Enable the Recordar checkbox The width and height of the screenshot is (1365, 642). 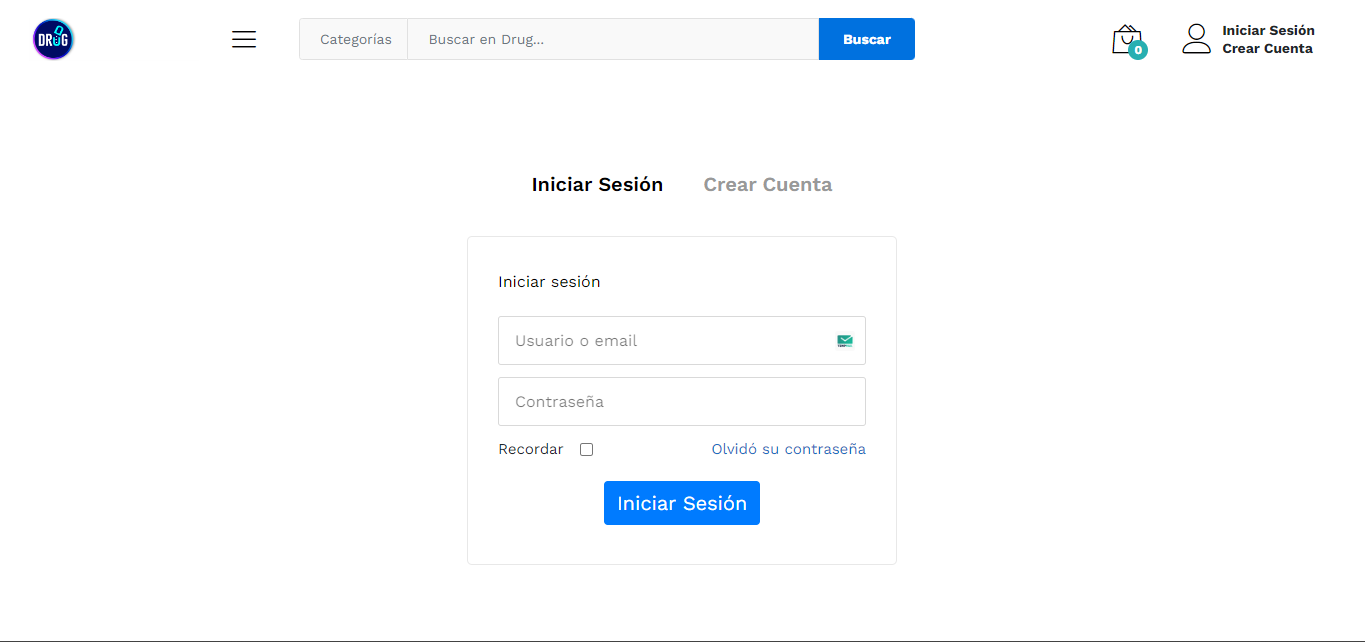(x=587, y=450)
